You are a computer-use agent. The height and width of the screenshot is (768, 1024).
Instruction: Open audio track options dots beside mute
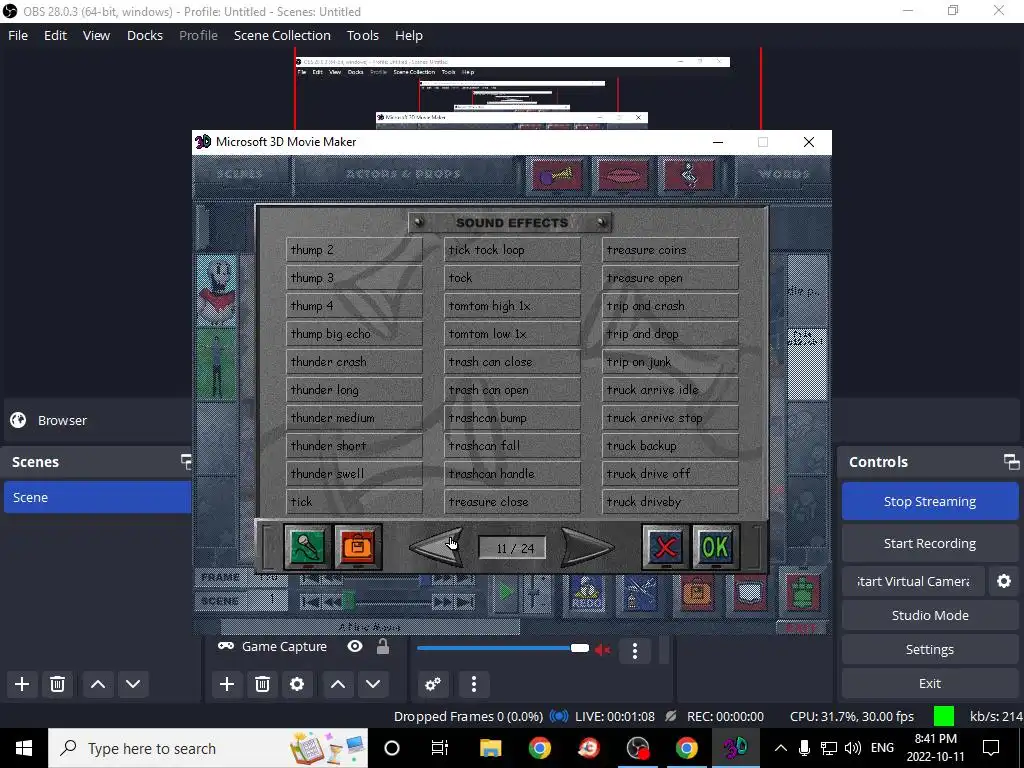click(x=635, y=650)
